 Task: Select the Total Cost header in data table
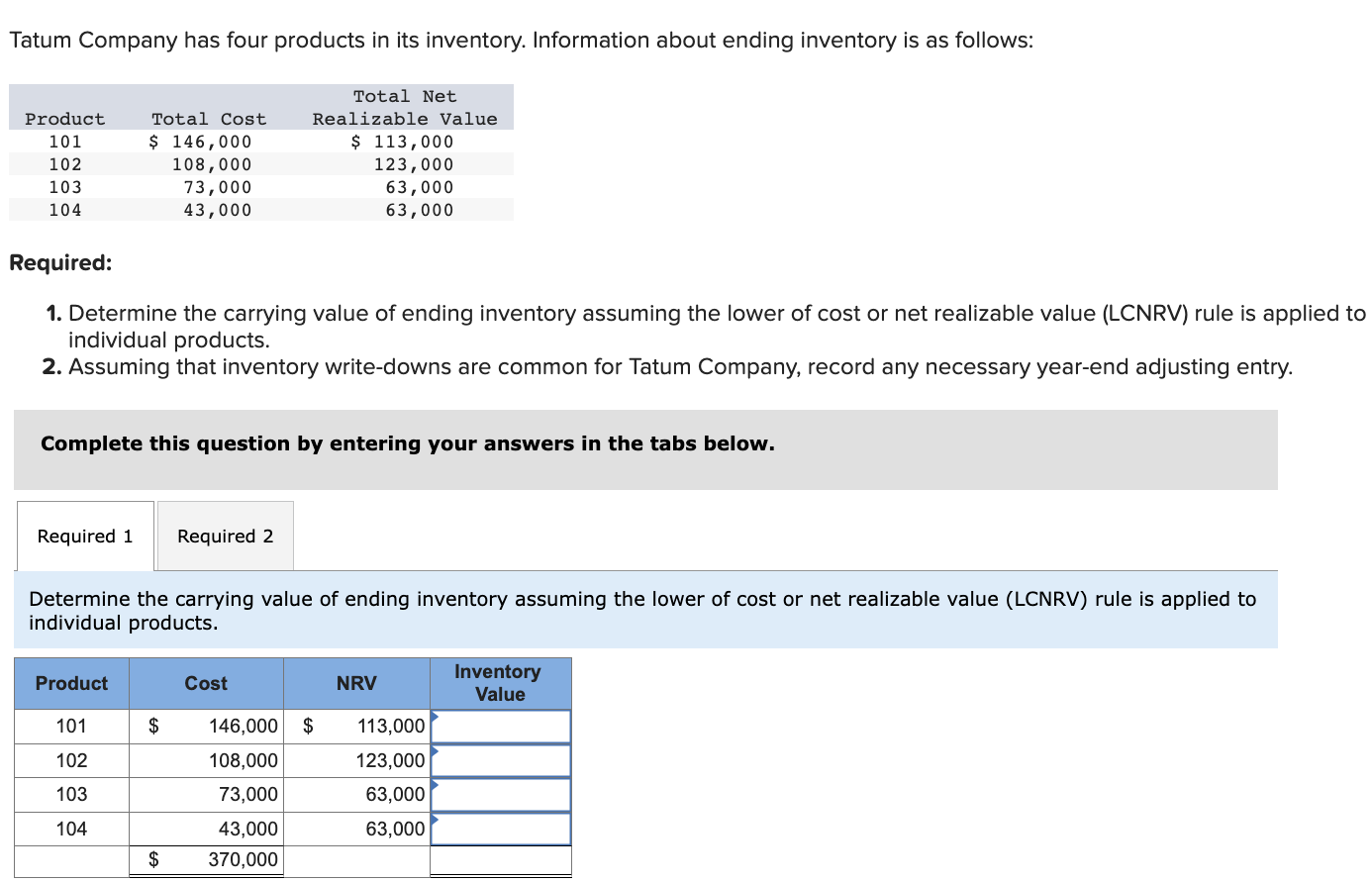tap(209, 119)
